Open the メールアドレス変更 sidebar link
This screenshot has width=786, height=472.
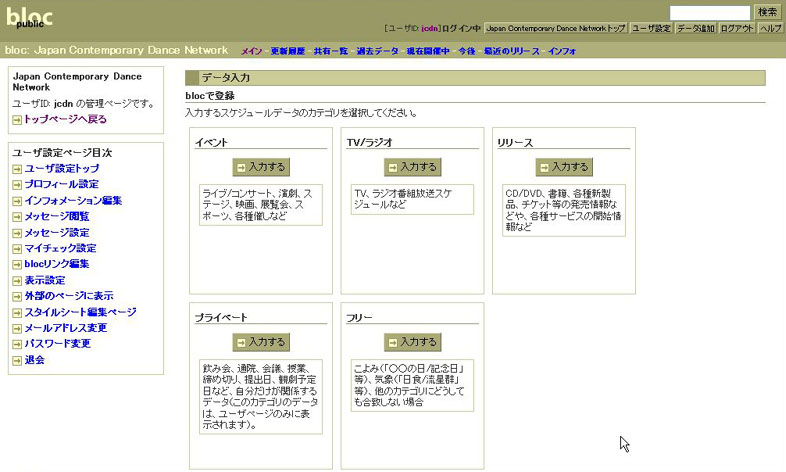66,328
